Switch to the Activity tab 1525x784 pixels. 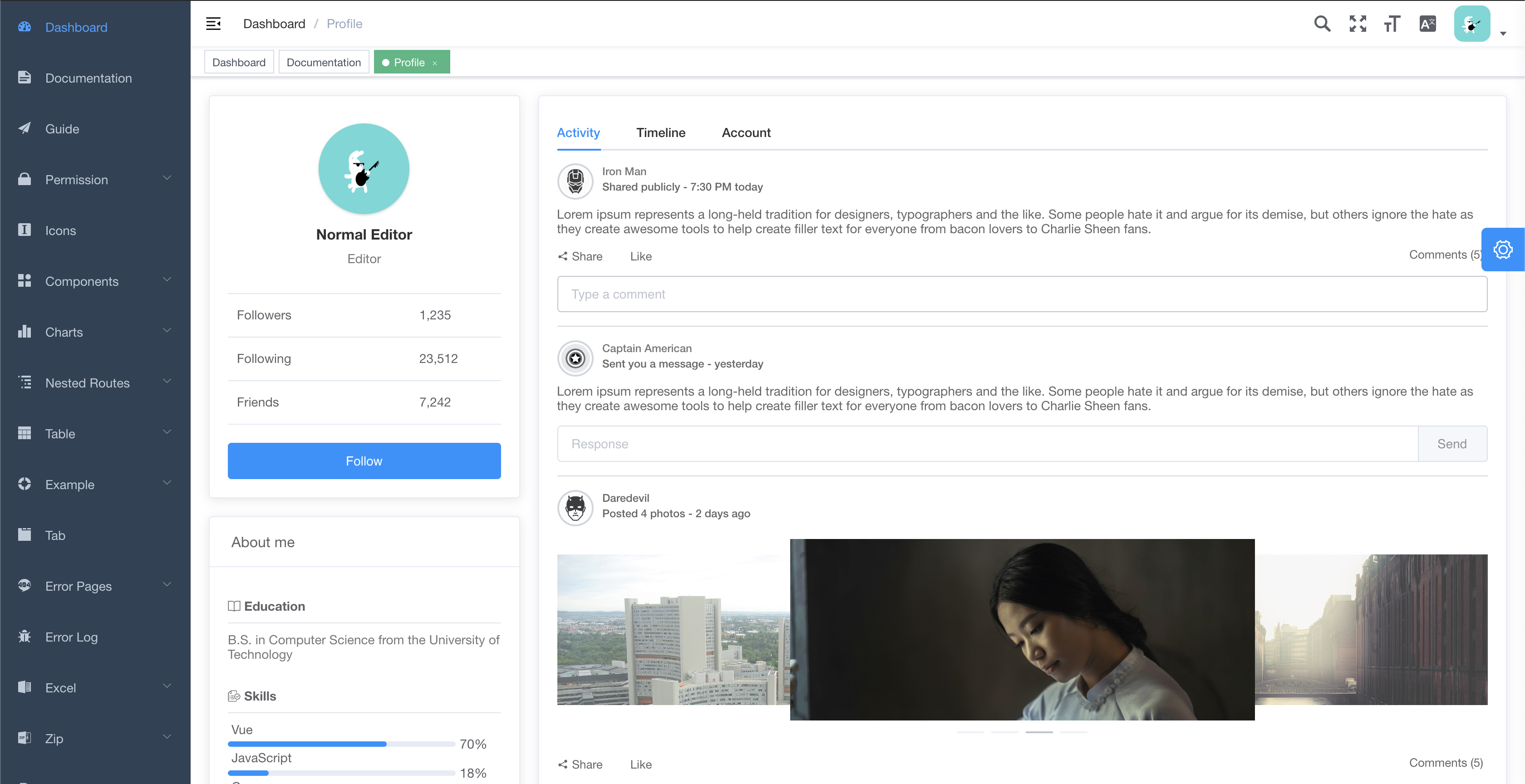tap(578, 132)
